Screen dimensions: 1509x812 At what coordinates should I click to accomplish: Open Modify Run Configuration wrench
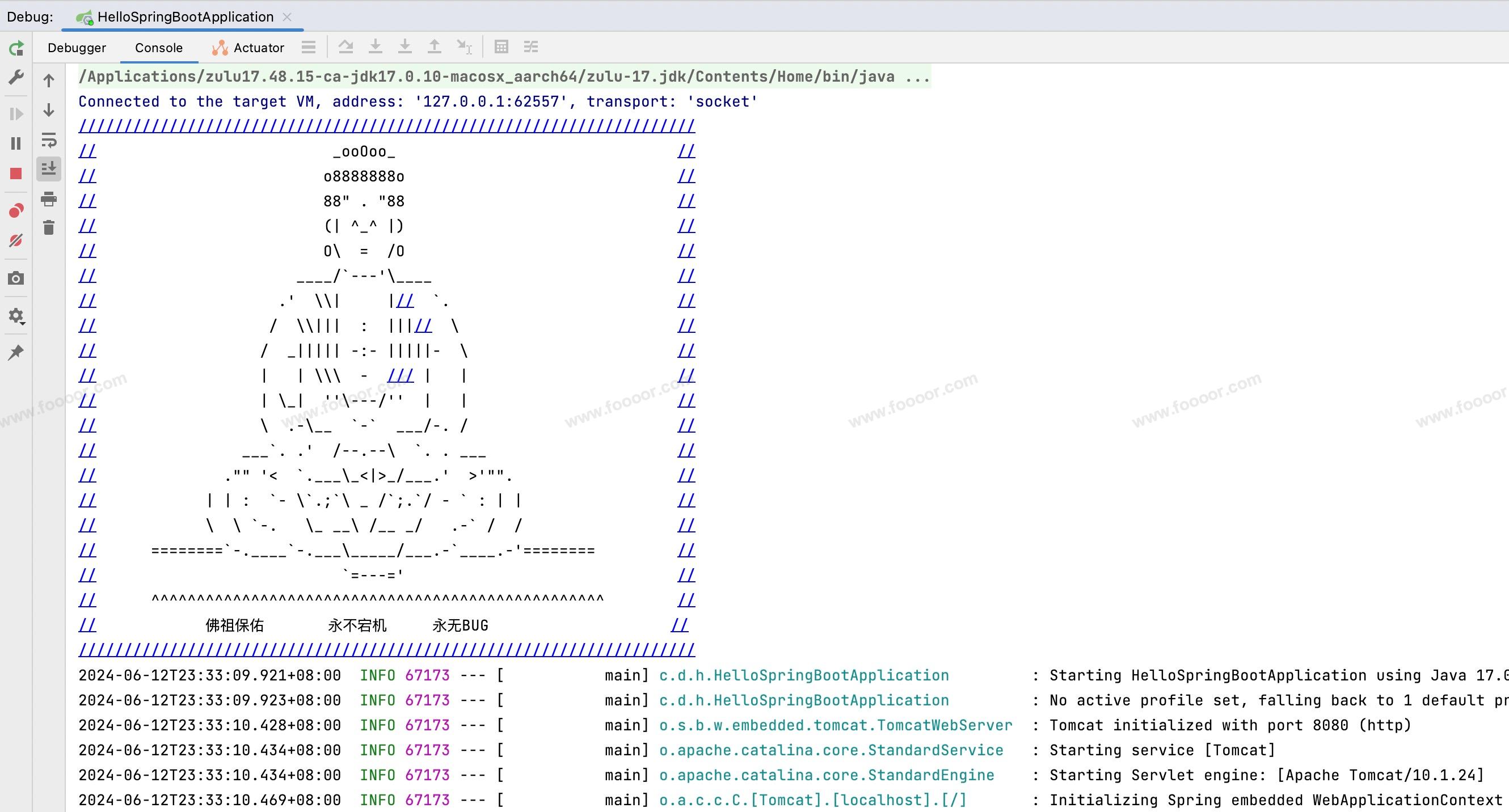[x=16, y=77]
